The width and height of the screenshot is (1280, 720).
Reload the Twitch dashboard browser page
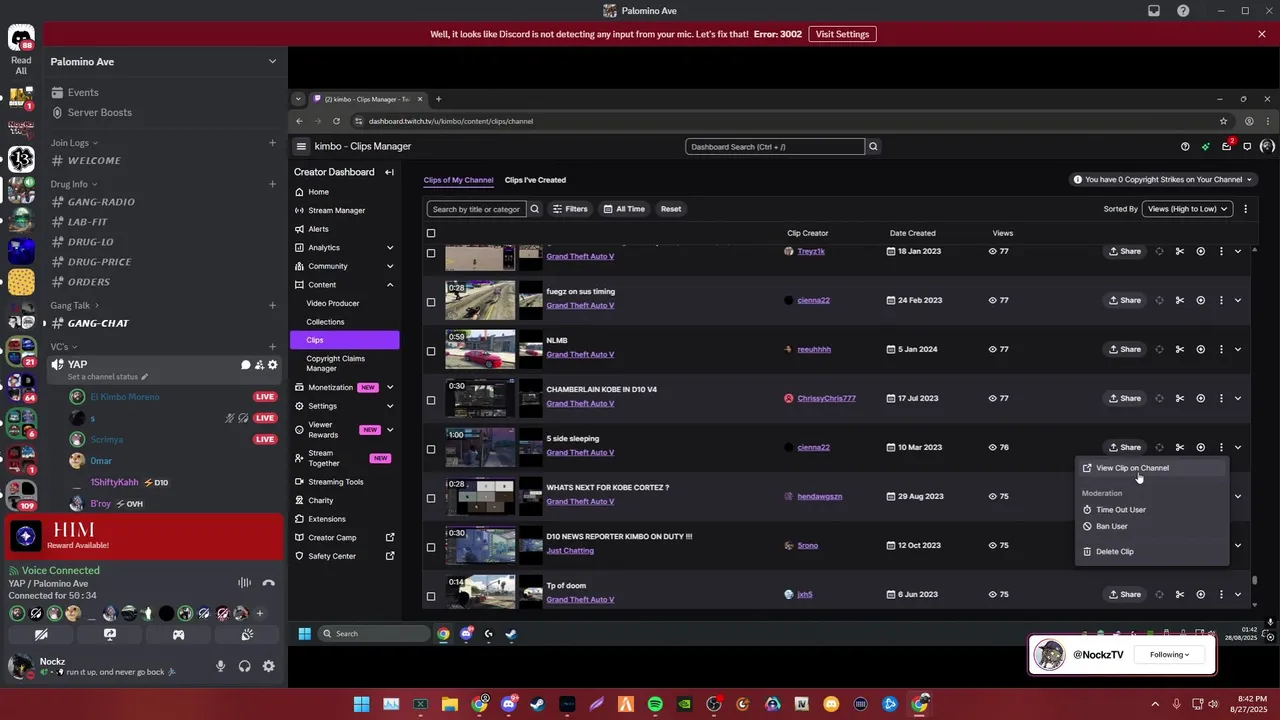coord(336,121)
